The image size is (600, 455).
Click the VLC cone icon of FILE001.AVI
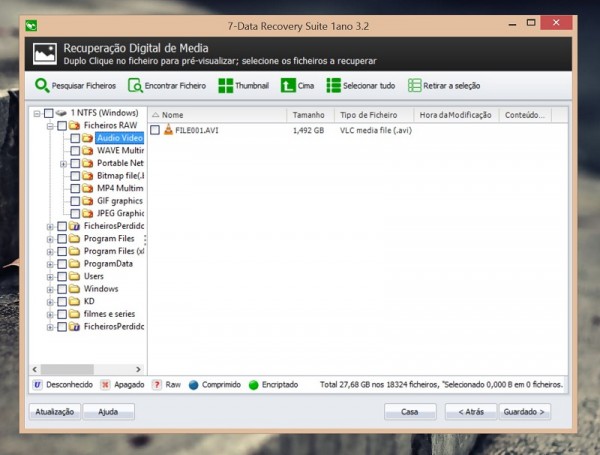coord(168,130)
